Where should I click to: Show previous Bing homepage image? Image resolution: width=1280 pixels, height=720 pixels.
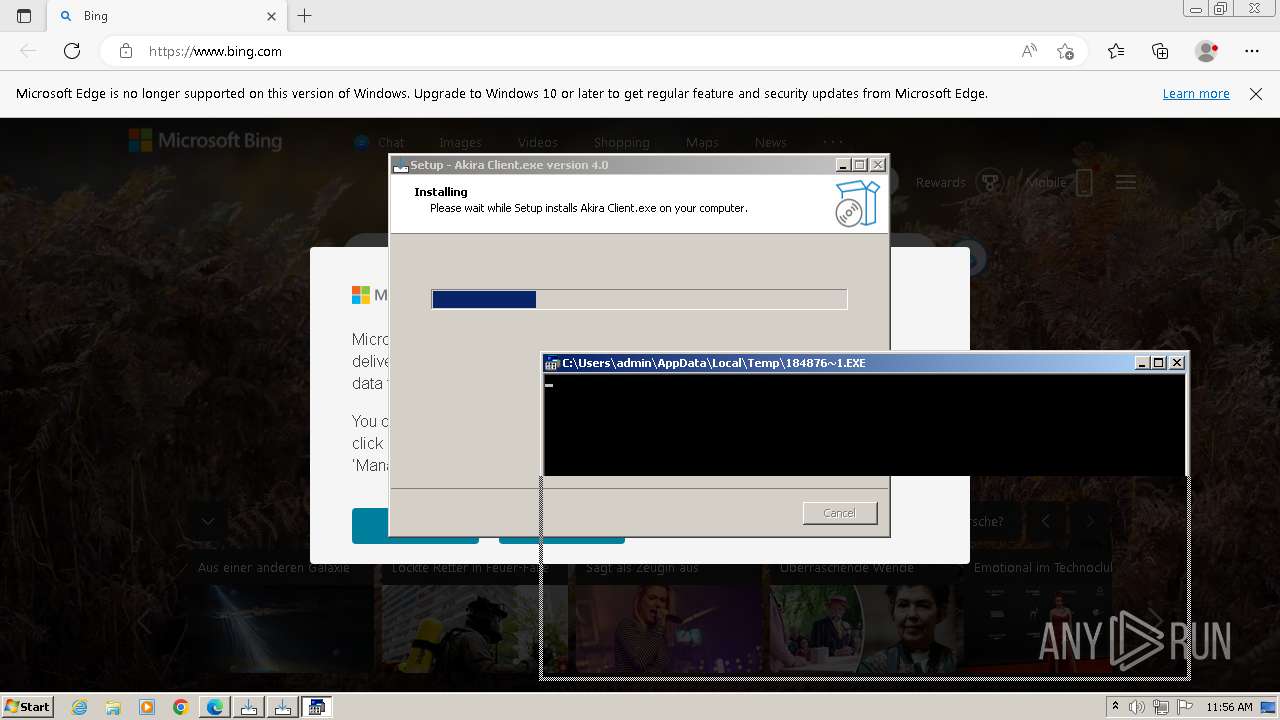click(1046, 521)
